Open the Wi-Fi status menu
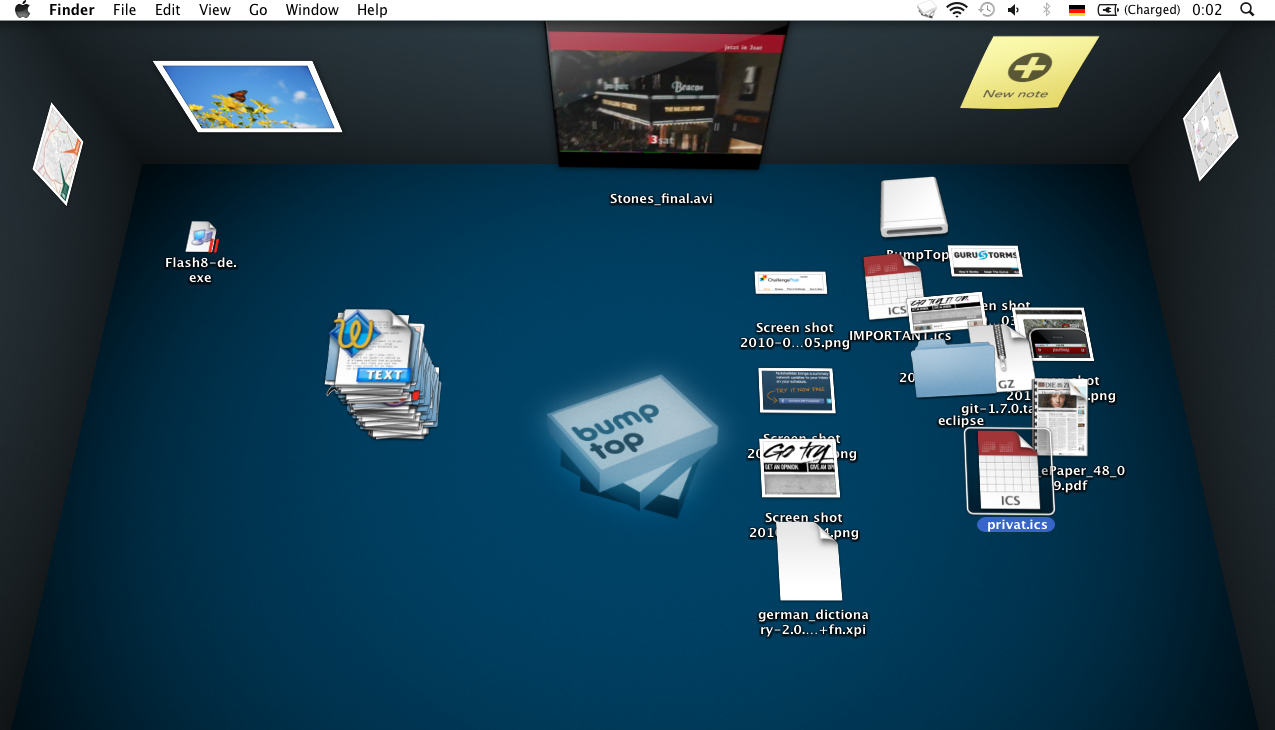Viewport: 1275px width, 730px height. [x=957, y=10]
